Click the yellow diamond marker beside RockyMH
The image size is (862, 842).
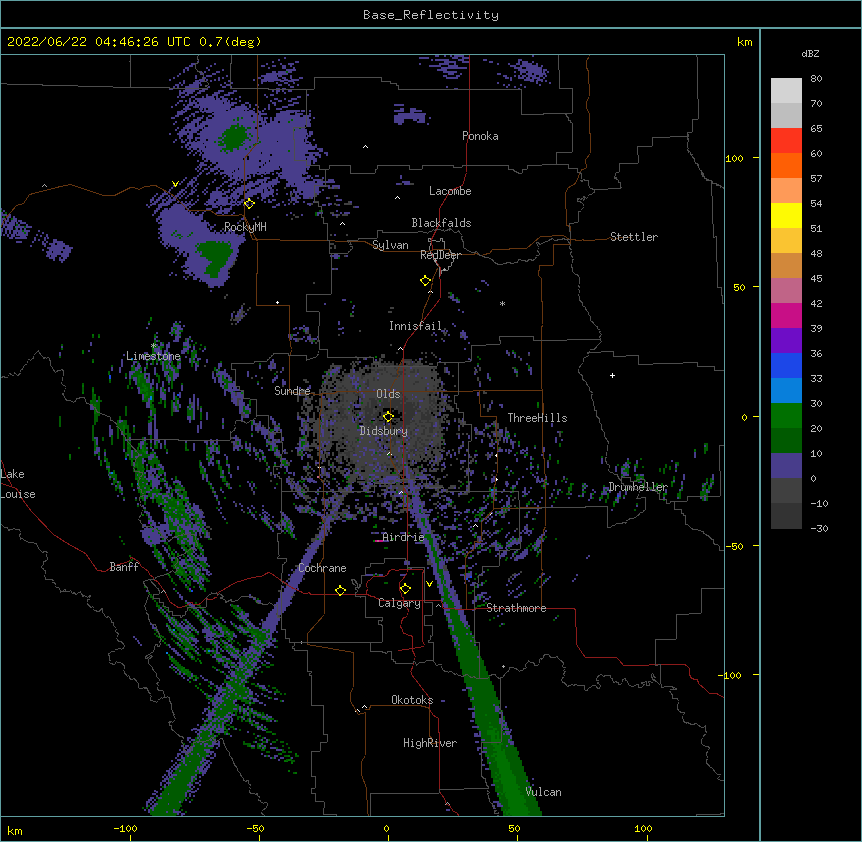pyautogui.click(x=249, y=203)
